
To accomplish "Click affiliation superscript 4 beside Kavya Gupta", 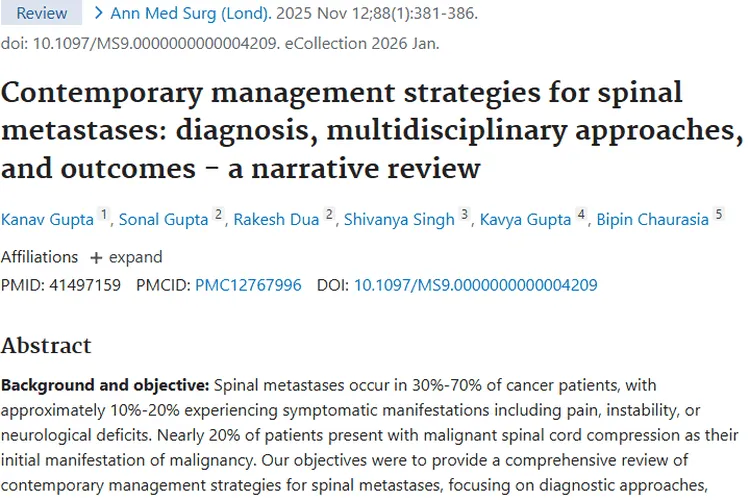I will pos(581,216).
